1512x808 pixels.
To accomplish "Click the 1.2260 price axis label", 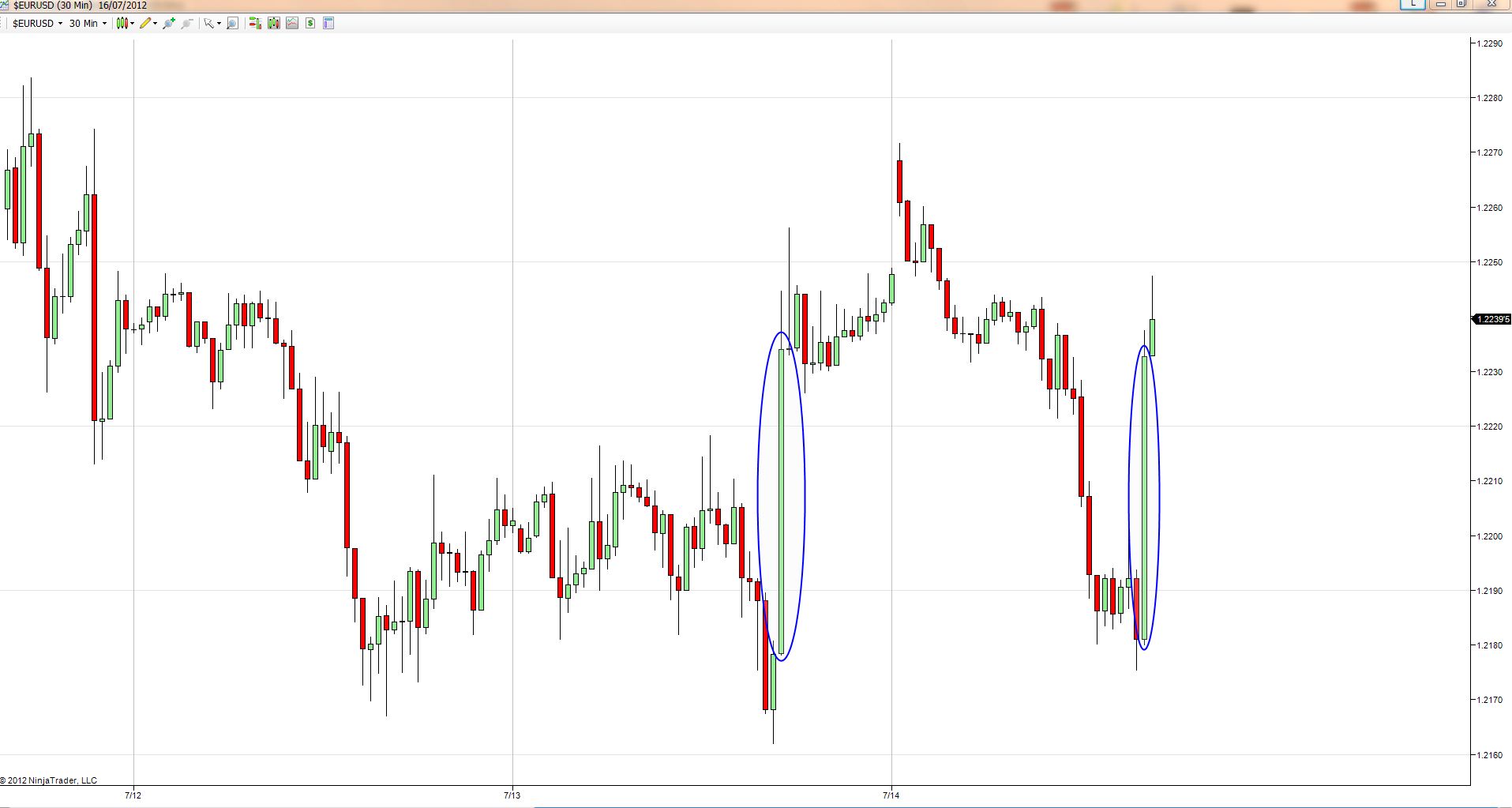I will pos(1489,208).
